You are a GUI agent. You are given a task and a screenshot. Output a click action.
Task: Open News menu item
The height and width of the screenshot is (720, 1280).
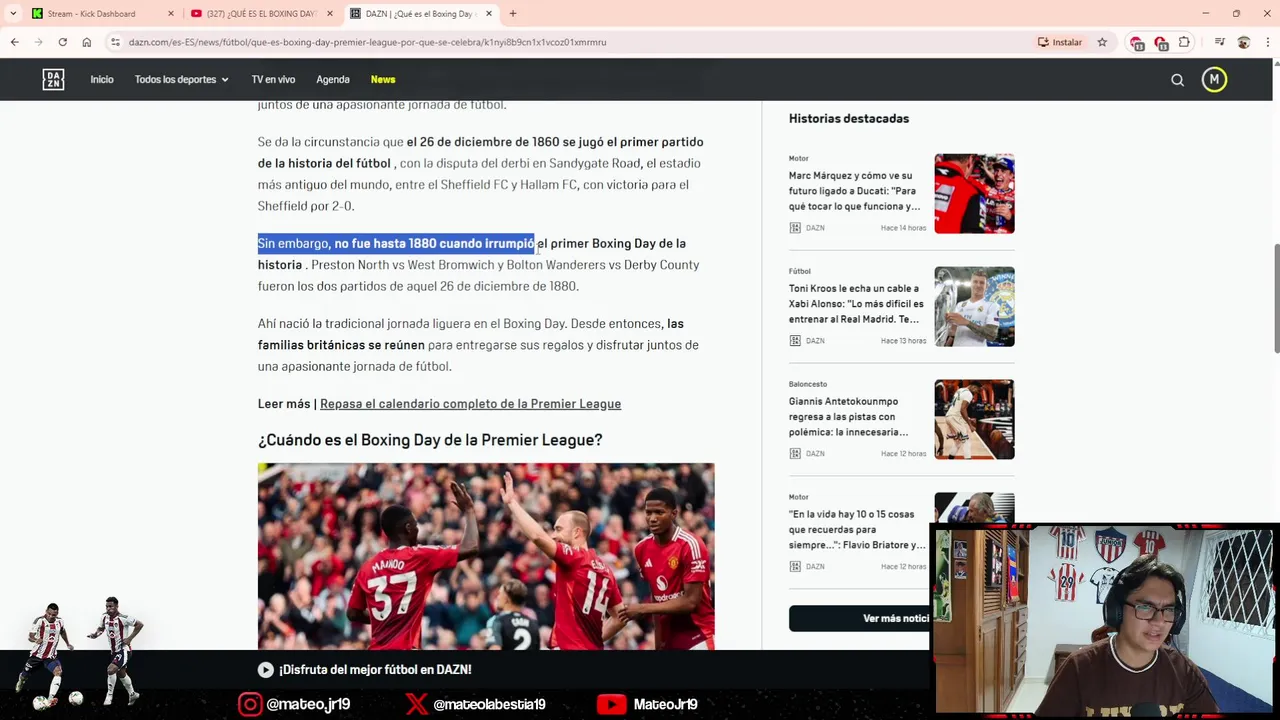[x=383, y=80]
